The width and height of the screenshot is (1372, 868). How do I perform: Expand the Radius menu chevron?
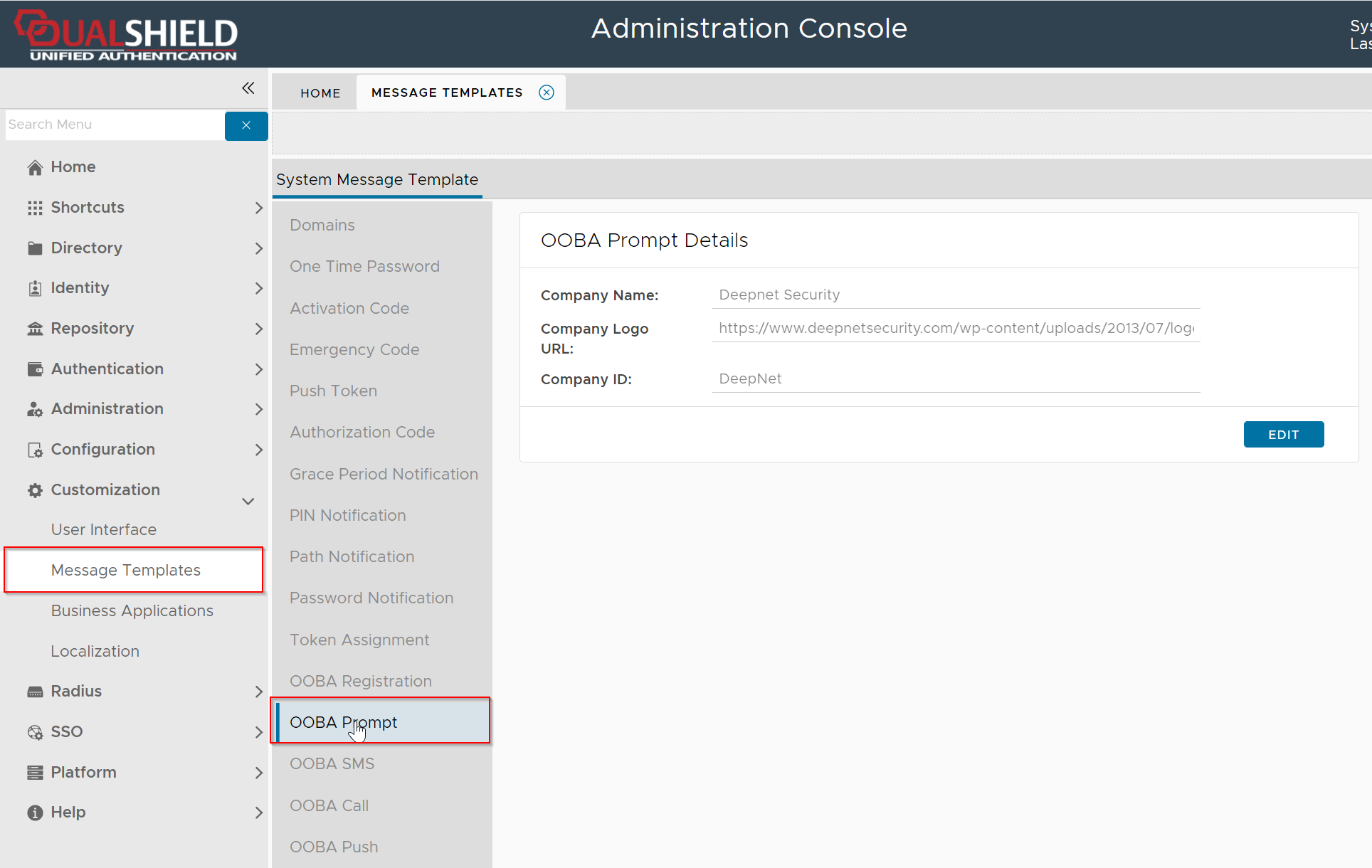point(258,692)
